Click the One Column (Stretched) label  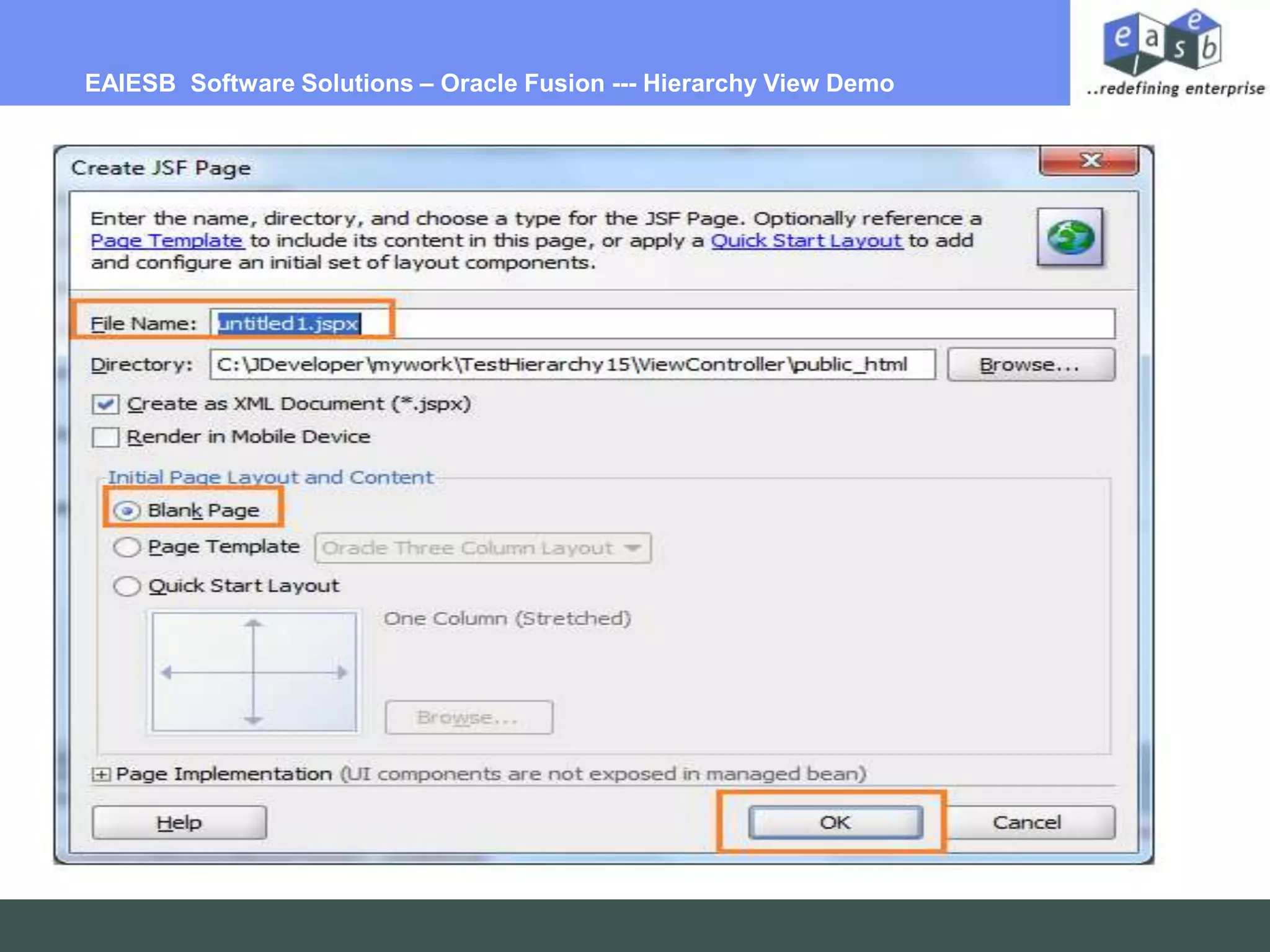coord(507,619)
